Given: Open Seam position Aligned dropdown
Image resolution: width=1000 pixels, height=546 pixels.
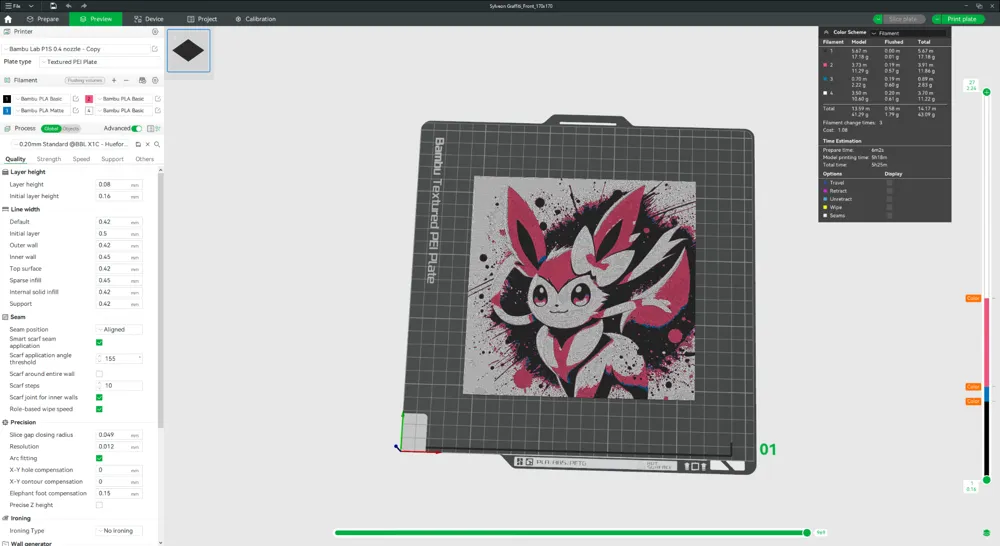Looking at the screenshot, I should pyautogui.click(x=119, y=330).
